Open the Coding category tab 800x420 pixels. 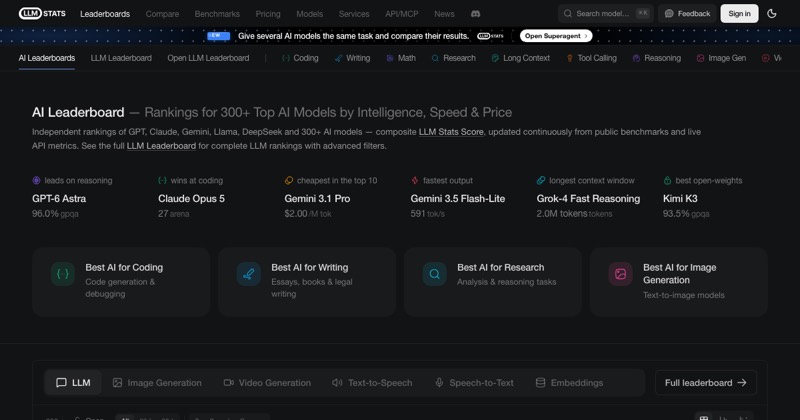[300, 58]
